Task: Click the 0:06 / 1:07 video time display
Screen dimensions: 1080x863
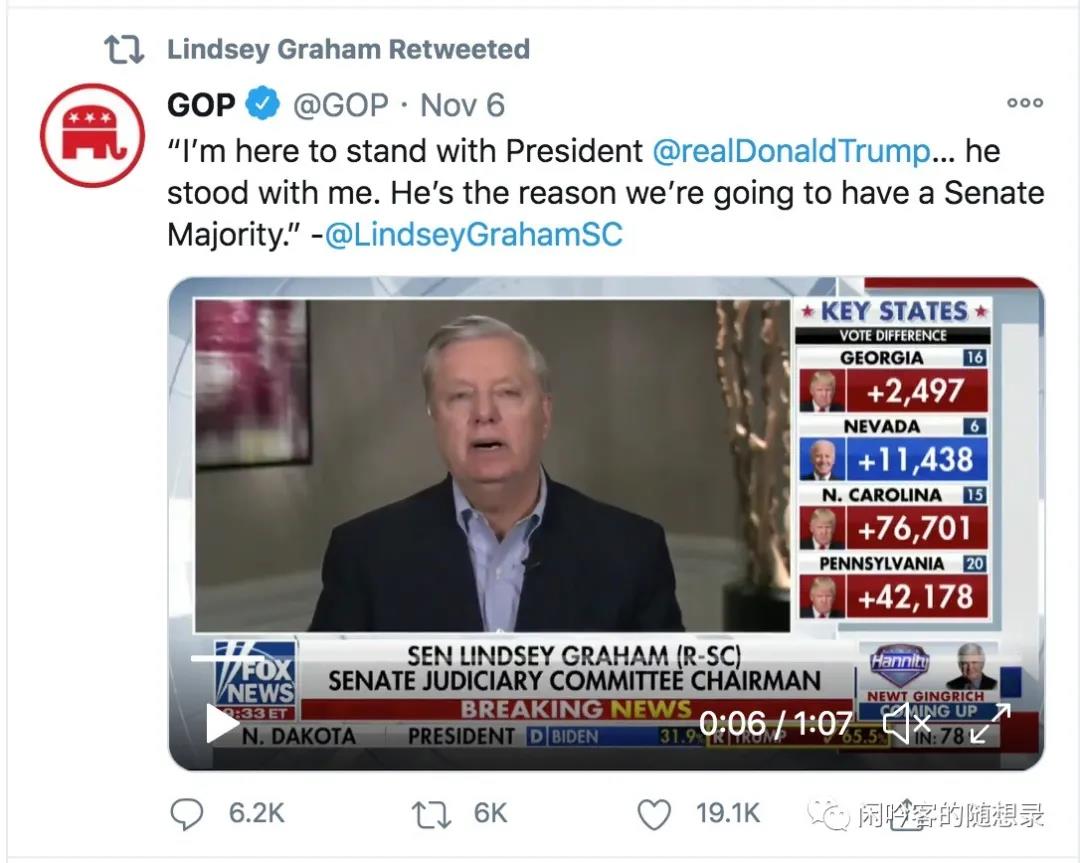Action: click(x=775, y=723)
